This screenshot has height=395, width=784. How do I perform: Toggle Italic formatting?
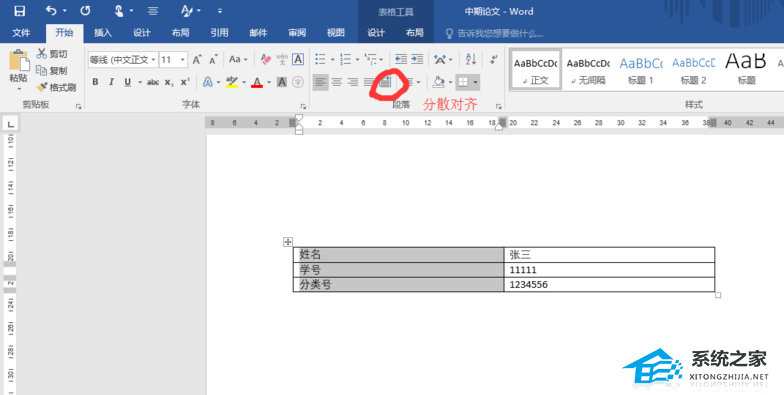click(112, 82)
